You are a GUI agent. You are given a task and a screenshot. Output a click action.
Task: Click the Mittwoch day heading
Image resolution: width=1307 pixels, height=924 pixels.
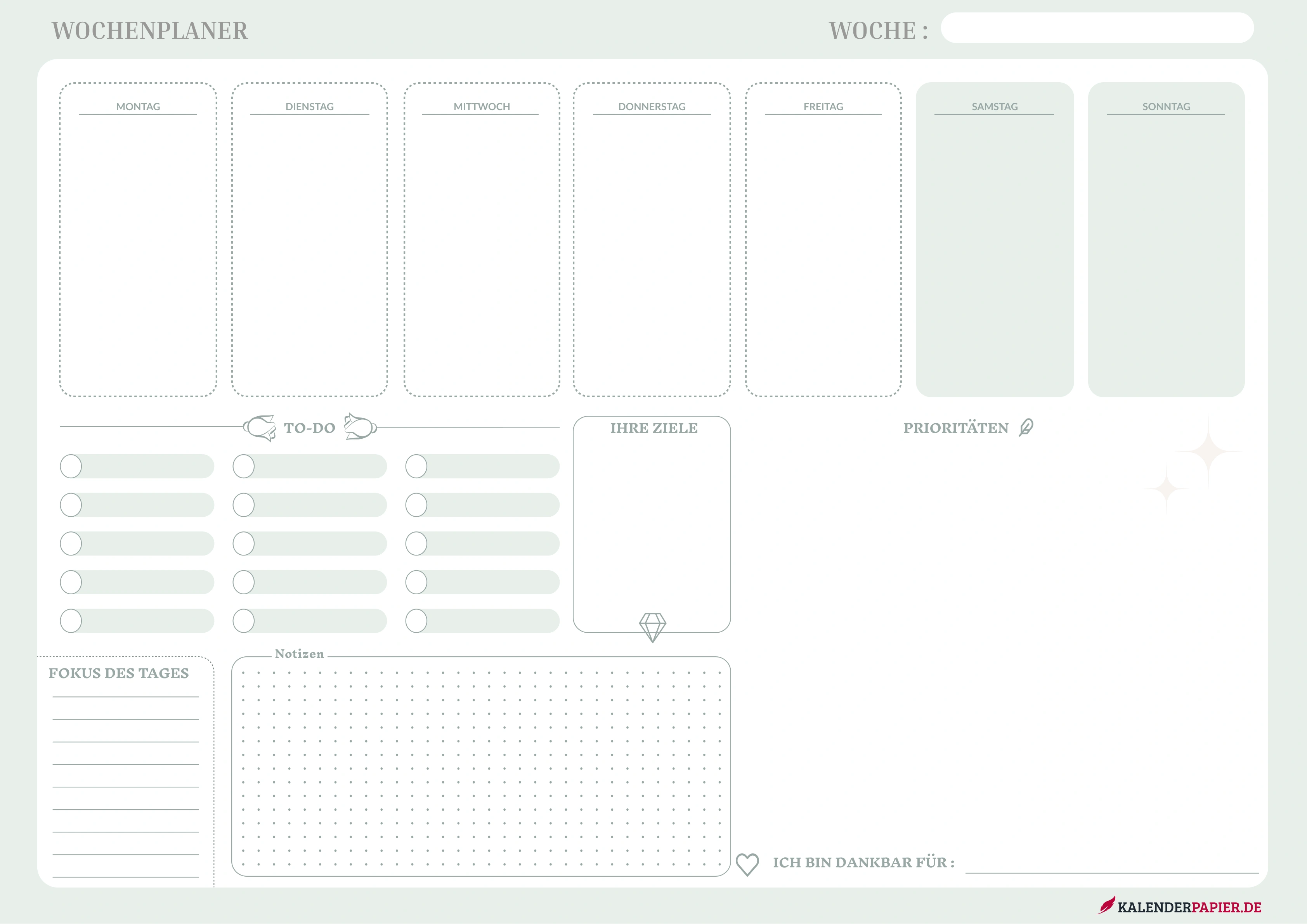[482, 106]
